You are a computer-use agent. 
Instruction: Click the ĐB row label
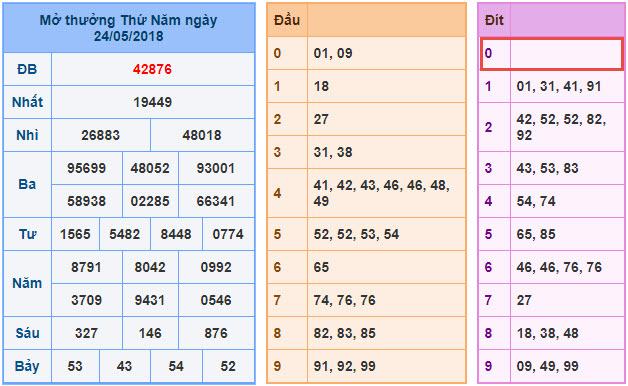27,69
